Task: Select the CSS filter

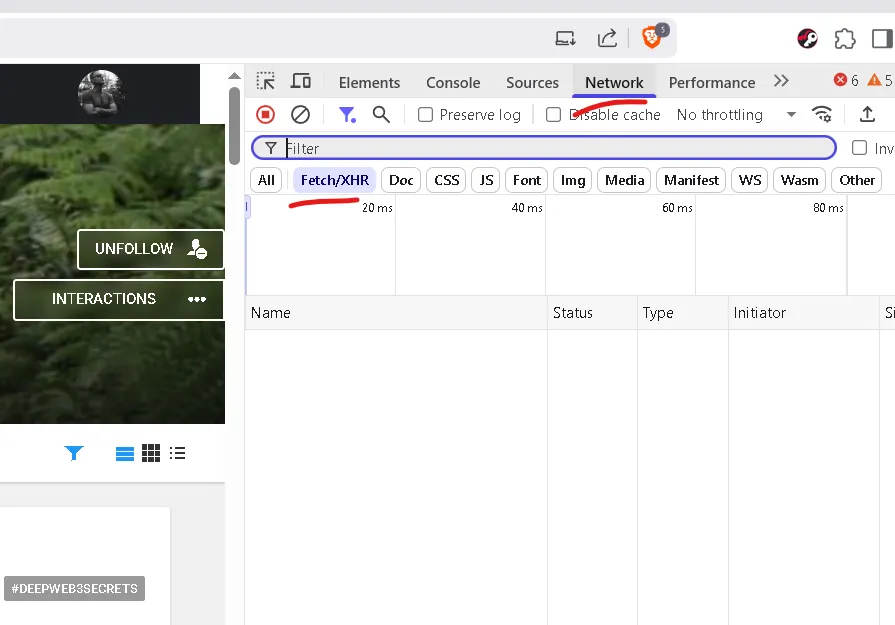Action: coord(446,180)
